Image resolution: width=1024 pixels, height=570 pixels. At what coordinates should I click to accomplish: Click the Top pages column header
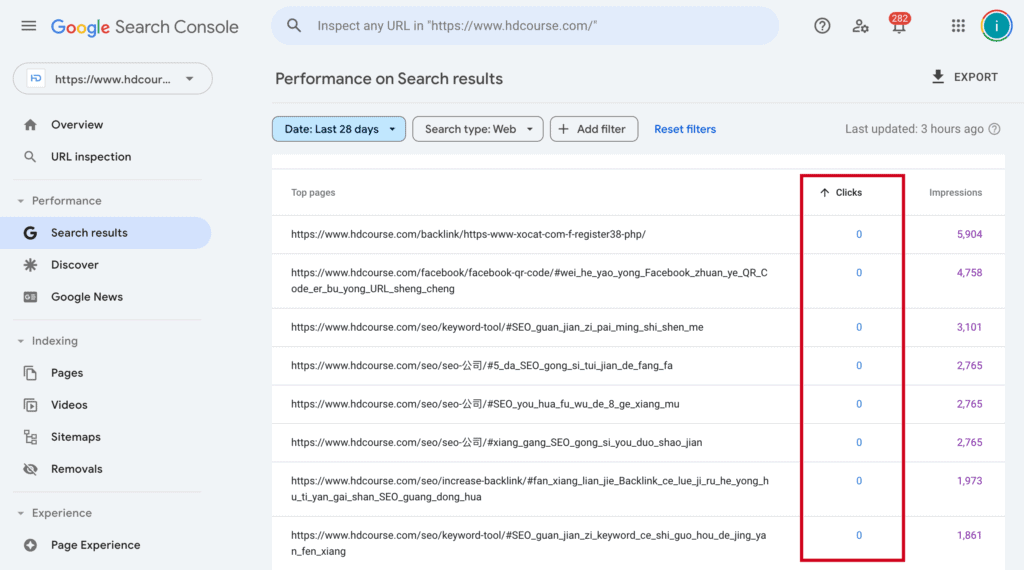click(313, 193)
